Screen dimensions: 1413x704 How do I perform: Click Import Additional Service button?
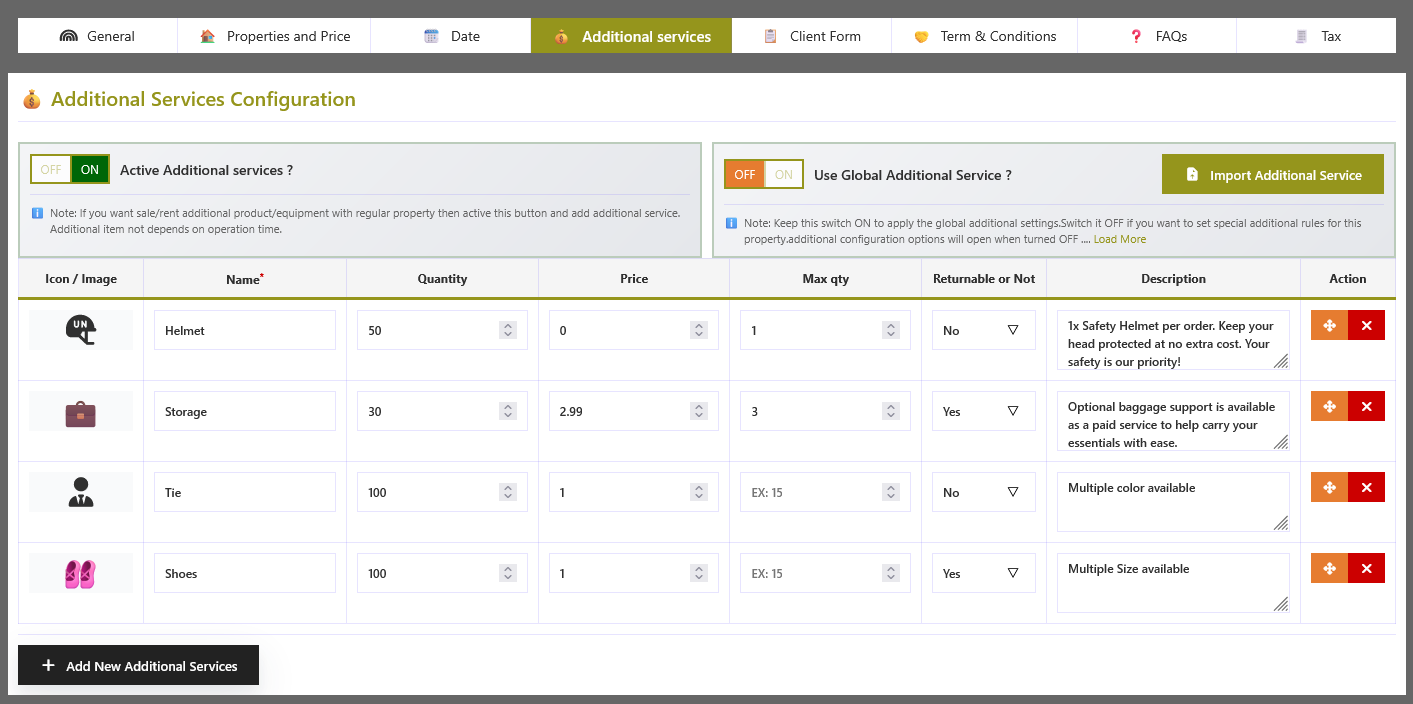click(1273, 174)
